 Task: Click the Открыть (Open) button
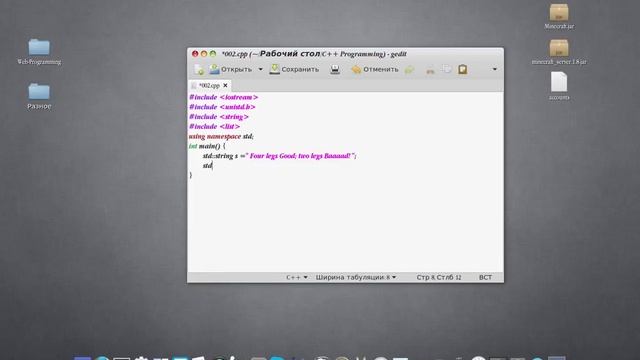231,69
